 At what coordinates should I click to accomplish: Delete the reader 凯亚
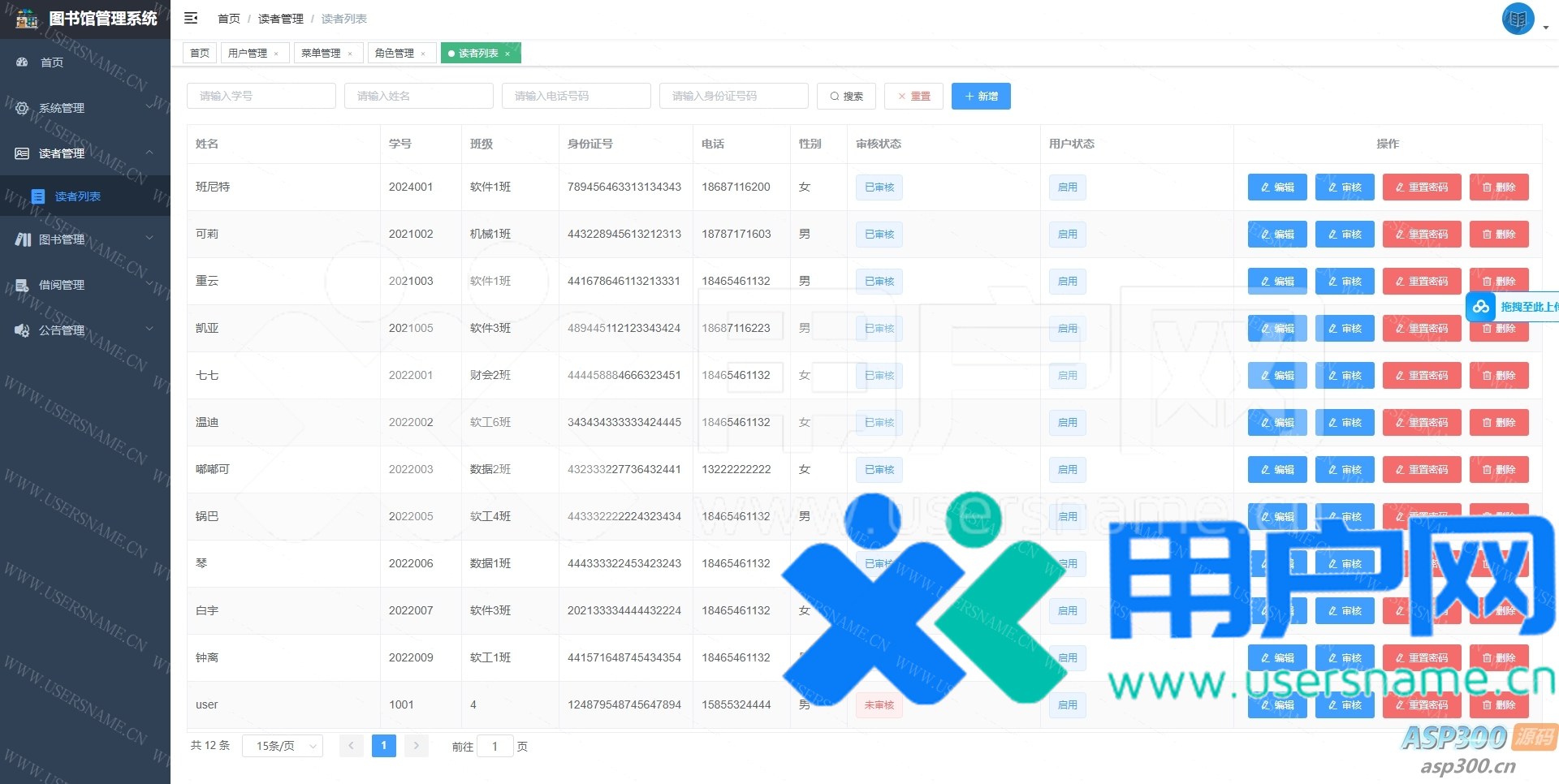point(1499,329)
